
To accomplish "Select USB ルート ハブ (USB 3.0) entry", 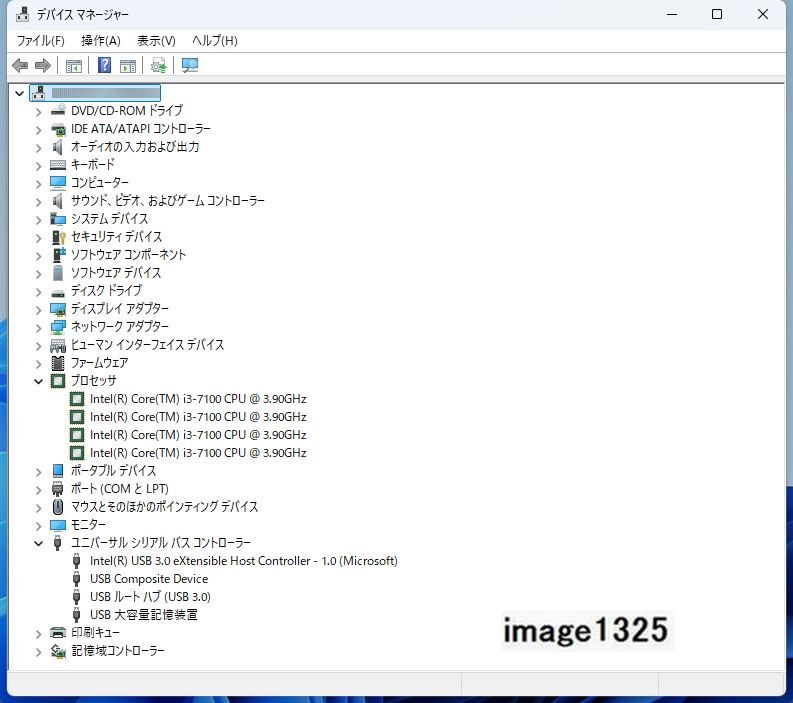I will [150, 597].
